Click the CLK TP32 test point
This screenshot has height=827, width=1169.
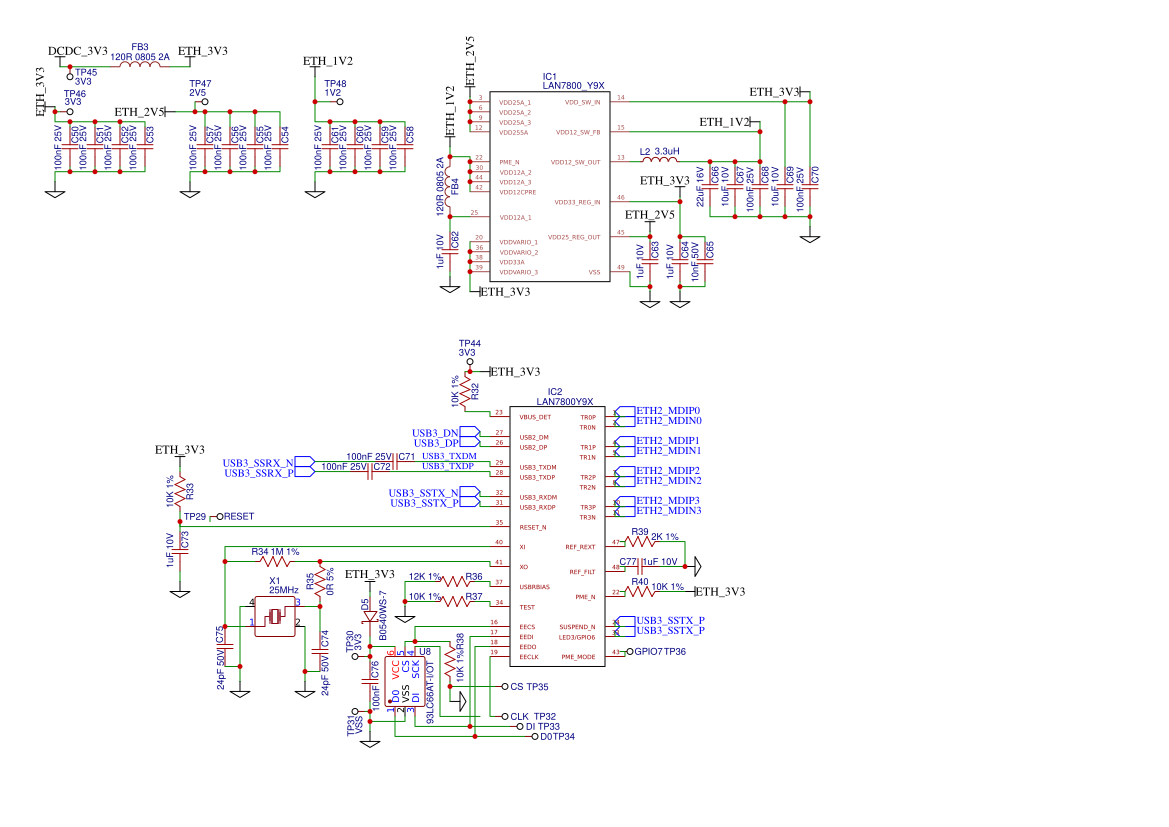505,717
